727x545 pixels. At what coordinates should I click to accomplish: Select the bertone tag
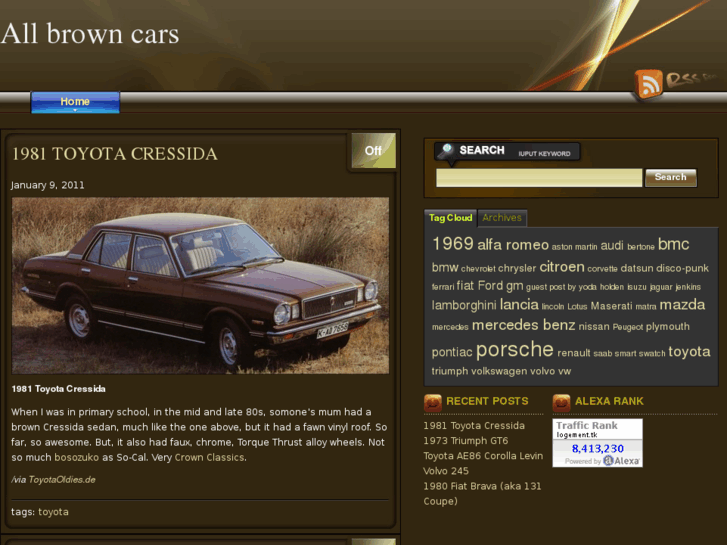640,247
